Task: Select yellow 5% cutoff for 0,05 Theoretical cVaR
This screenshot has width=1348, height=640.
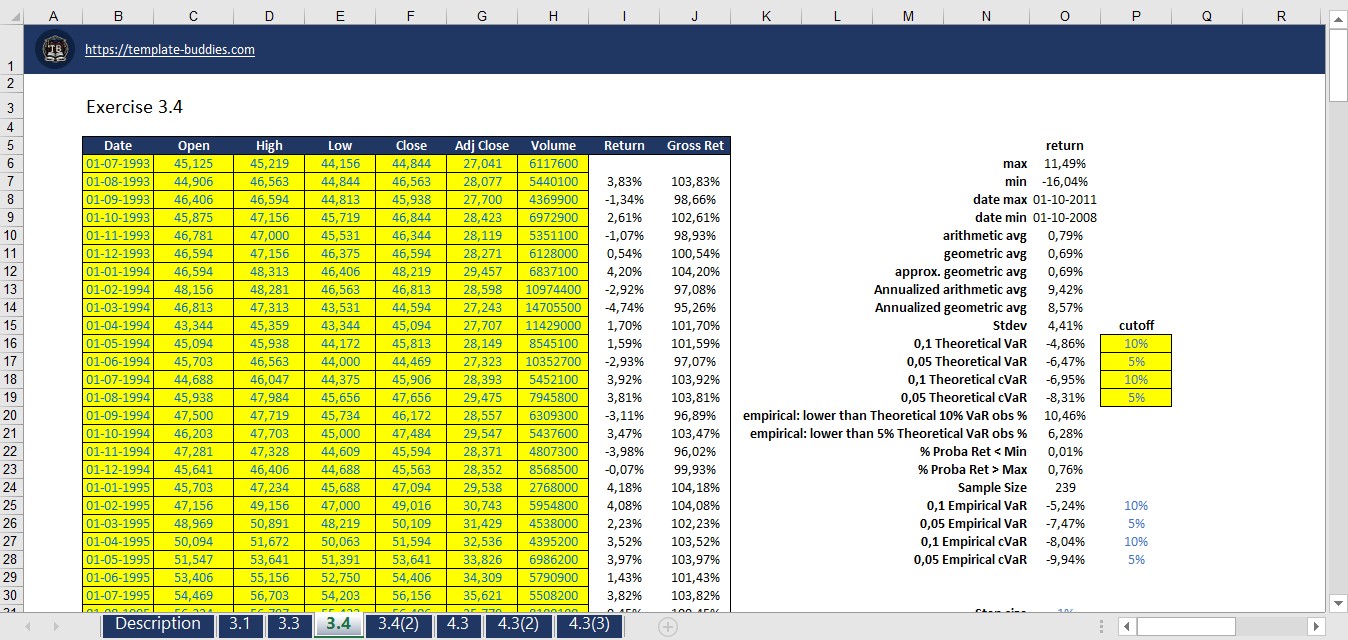Action: coord(1135,397)
